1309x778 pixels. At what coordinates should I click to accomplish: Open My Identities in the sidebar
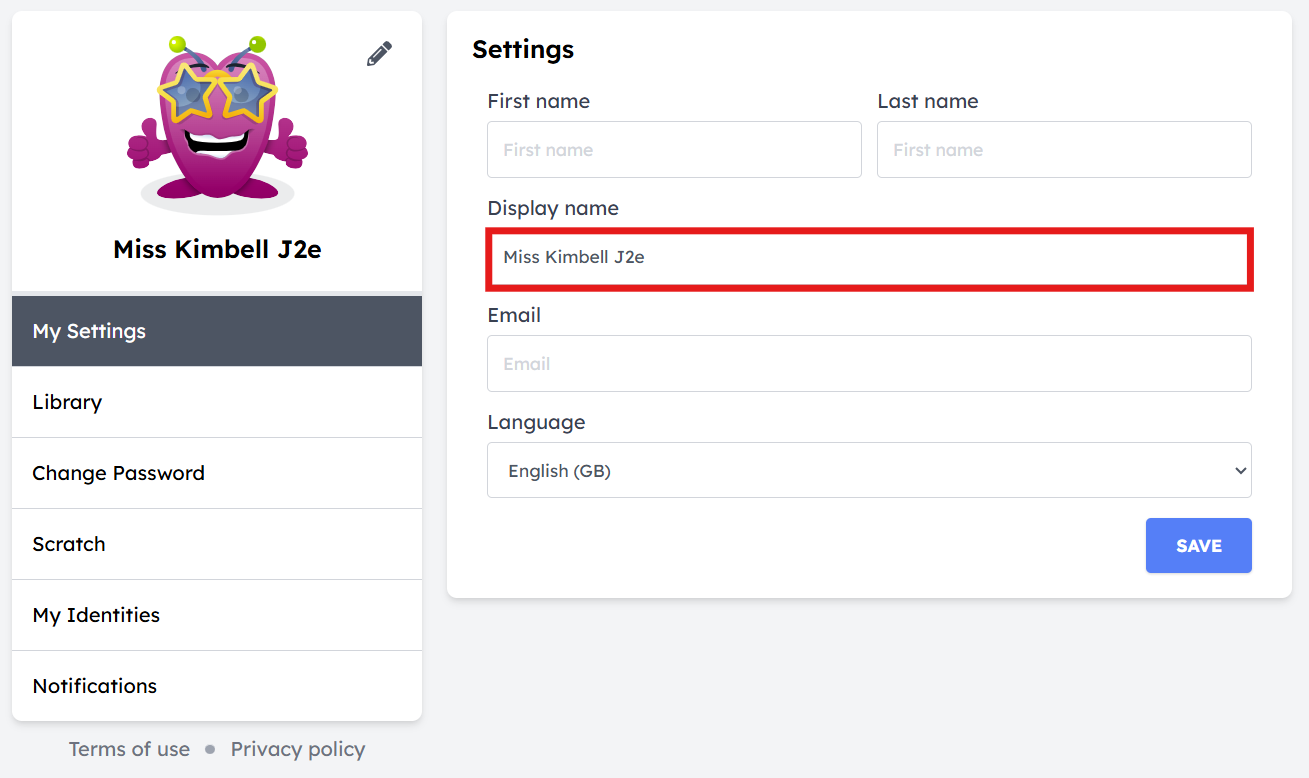coord(217,615)
